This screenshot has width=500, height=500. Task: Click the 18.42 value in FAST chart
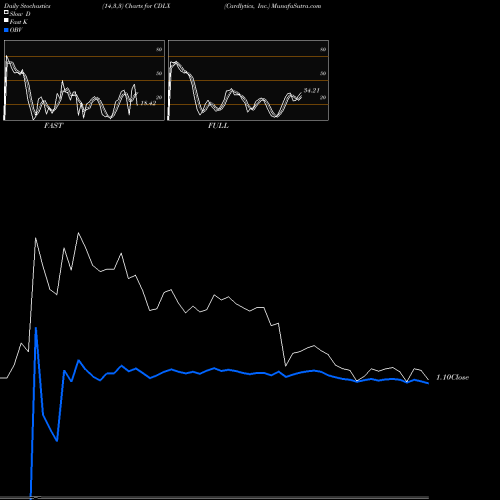point(148,103)
